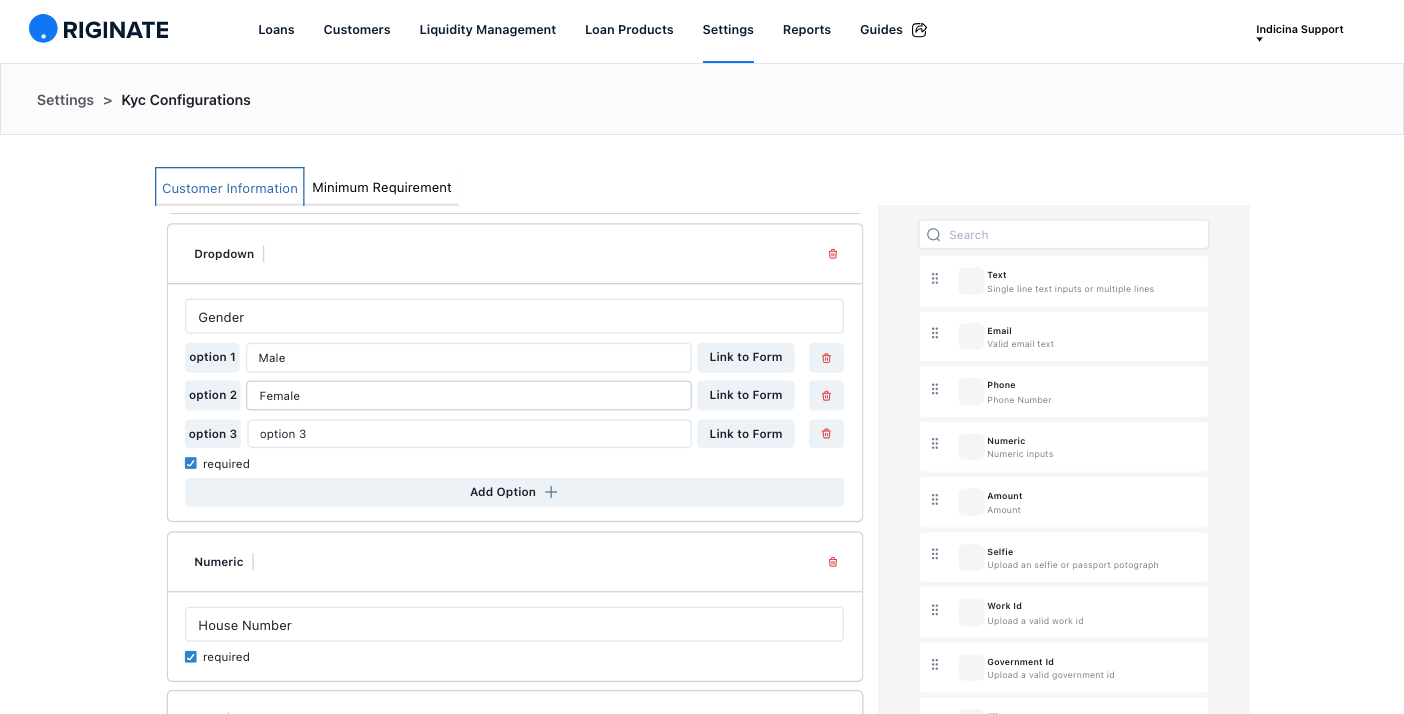Screen dimensions: 1404x714
Task: Edit the option 2 Female input
Action: [469, 395]
